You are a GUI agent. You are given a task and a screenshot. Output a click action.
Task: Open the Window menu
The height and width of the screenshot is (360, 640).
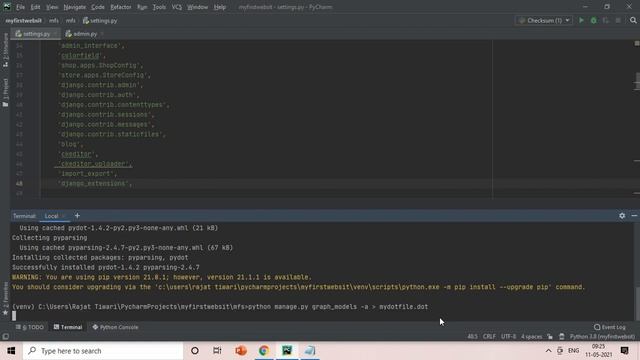coord(198,7)
